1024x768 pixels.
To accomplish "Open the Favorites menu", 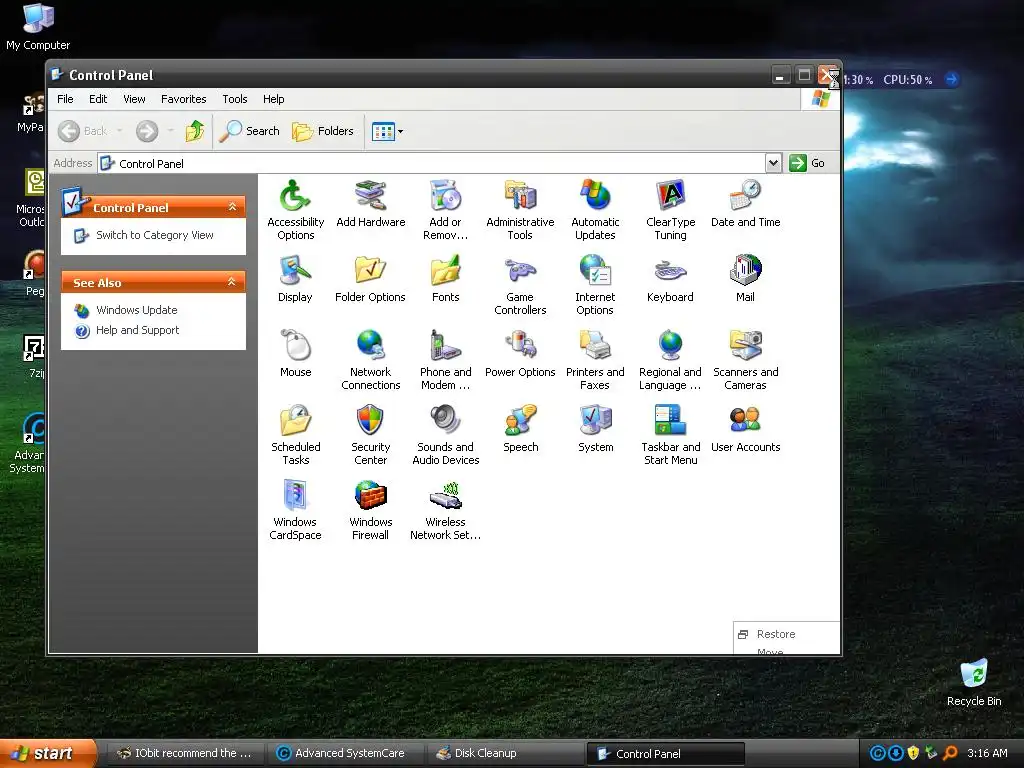I will [x=184, y=99].
